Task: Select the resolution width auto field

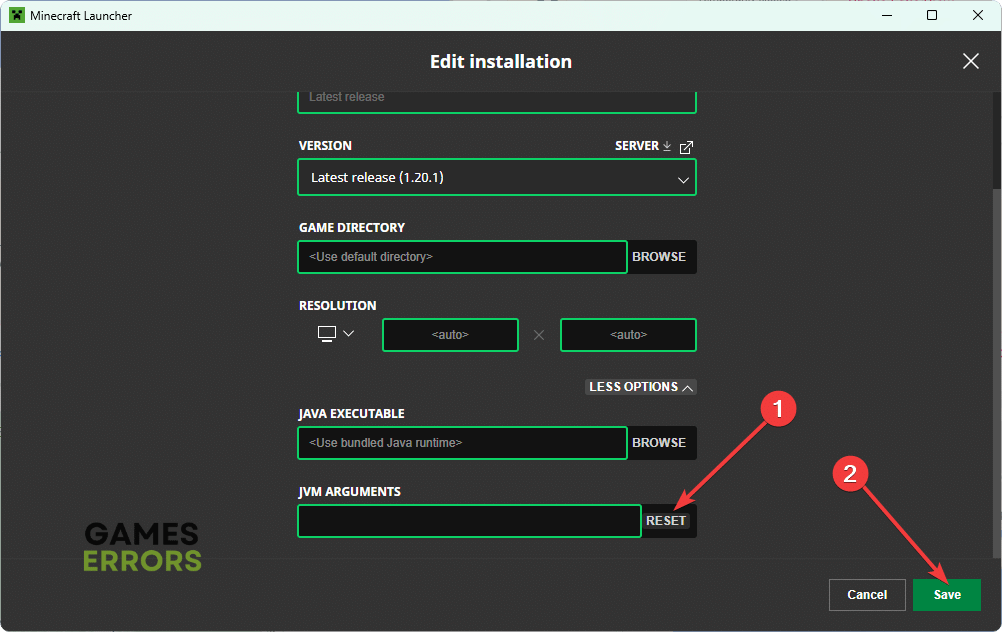Action: [x=450, y=335]
